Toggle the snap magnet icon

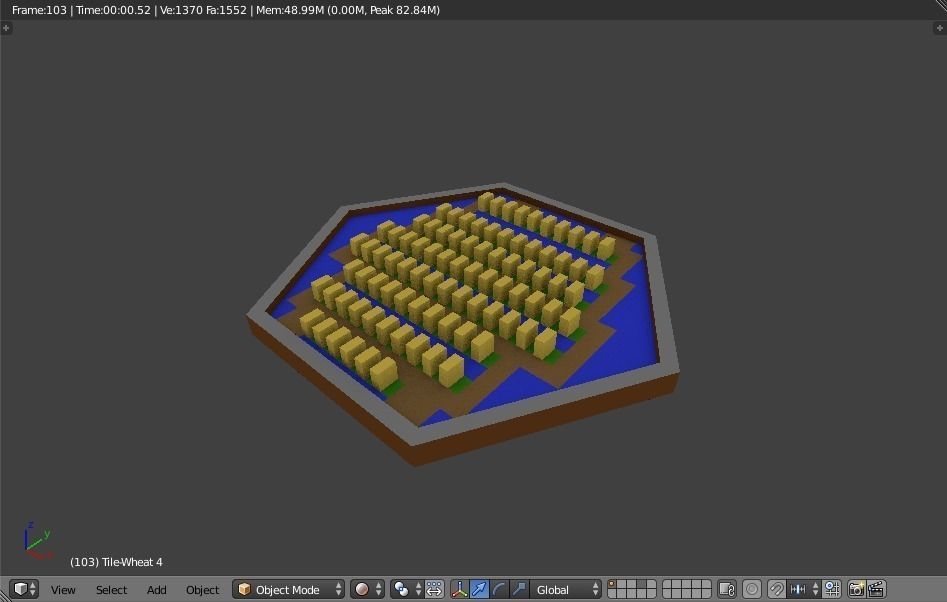pos(777,589)
